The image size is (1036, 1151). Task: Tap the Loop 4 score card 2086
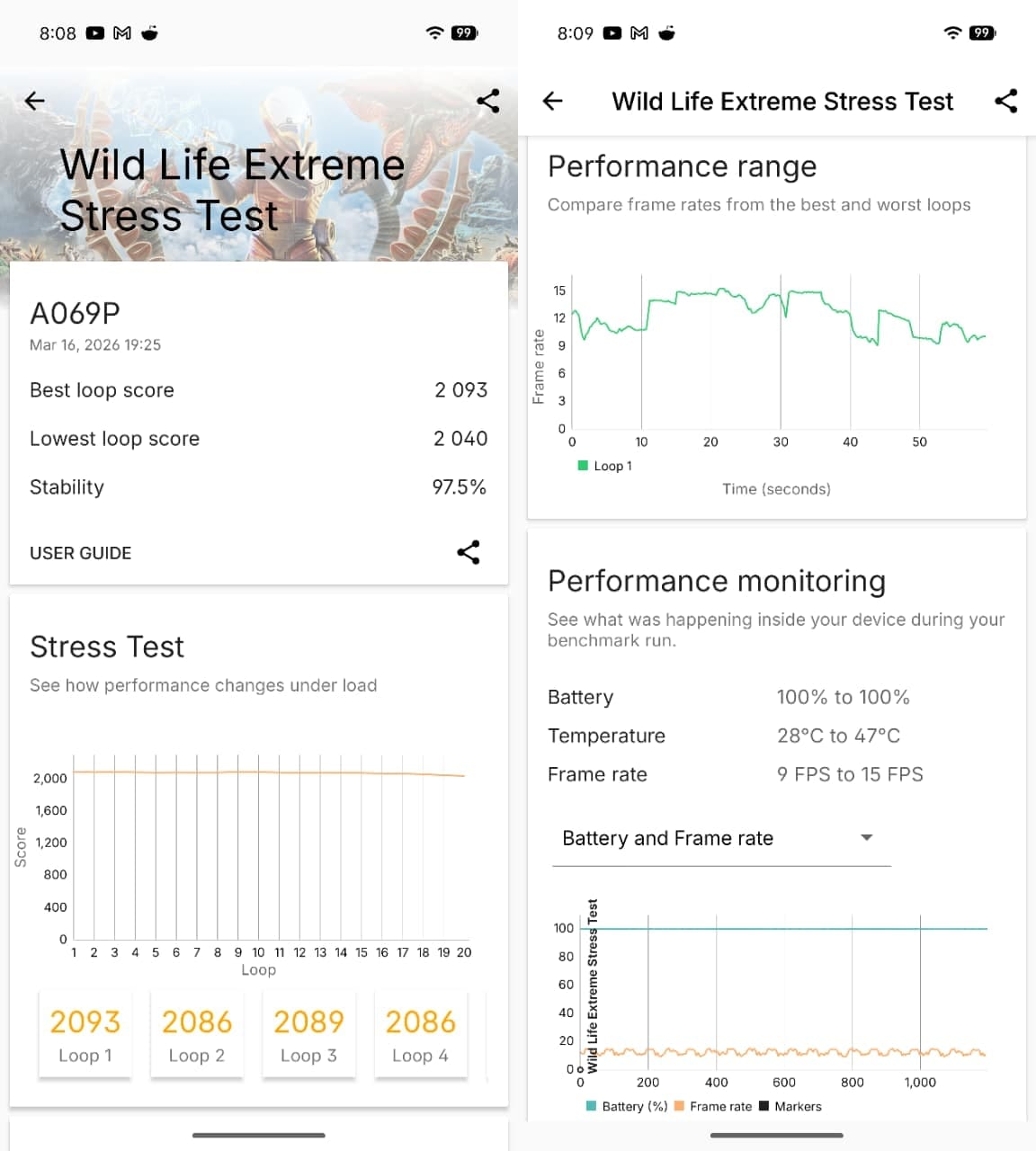pyautogui.click(x=420, y=1034)
